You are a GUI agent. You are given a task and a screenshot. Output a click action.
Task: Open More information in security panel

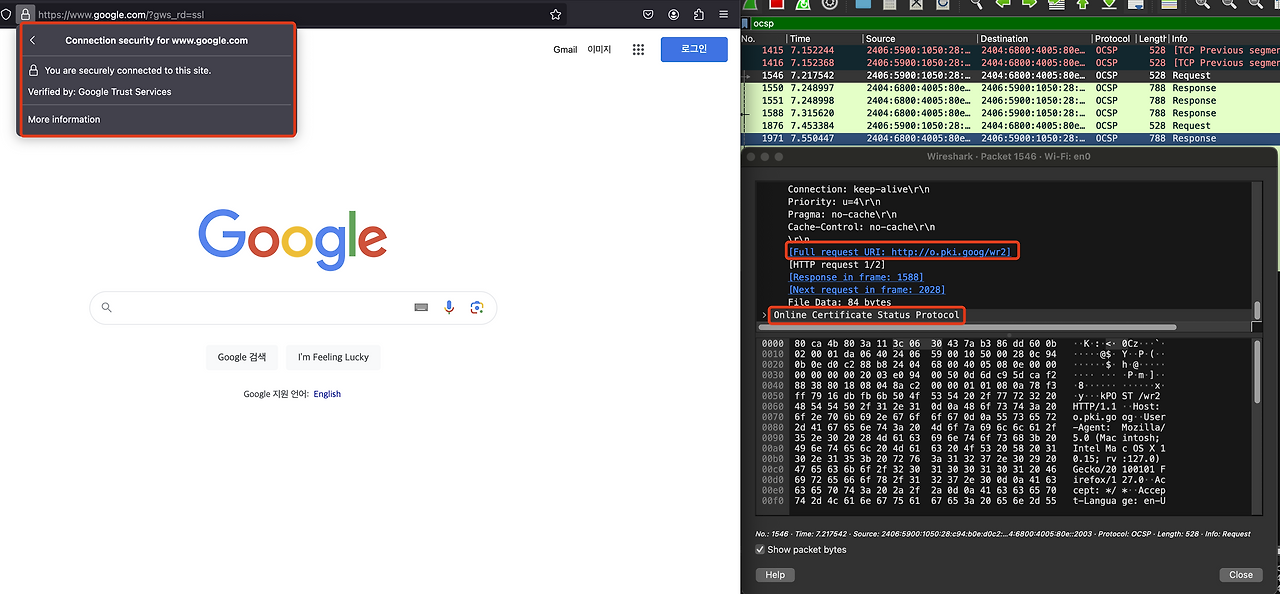[64, 119]
